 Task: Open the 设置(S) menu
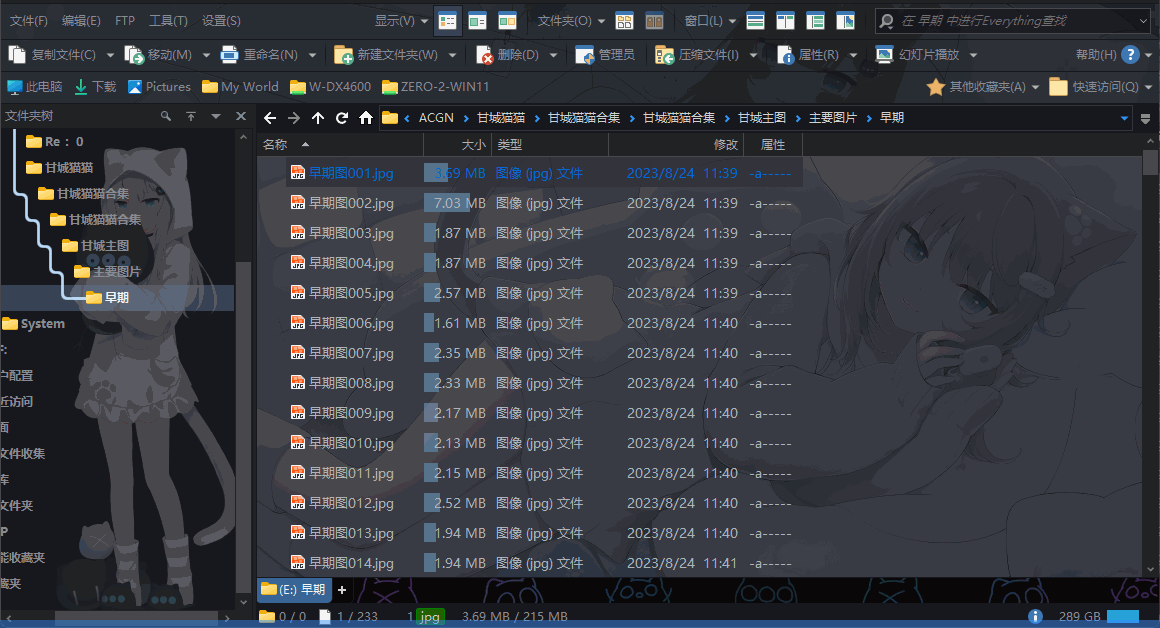point(220,20)
